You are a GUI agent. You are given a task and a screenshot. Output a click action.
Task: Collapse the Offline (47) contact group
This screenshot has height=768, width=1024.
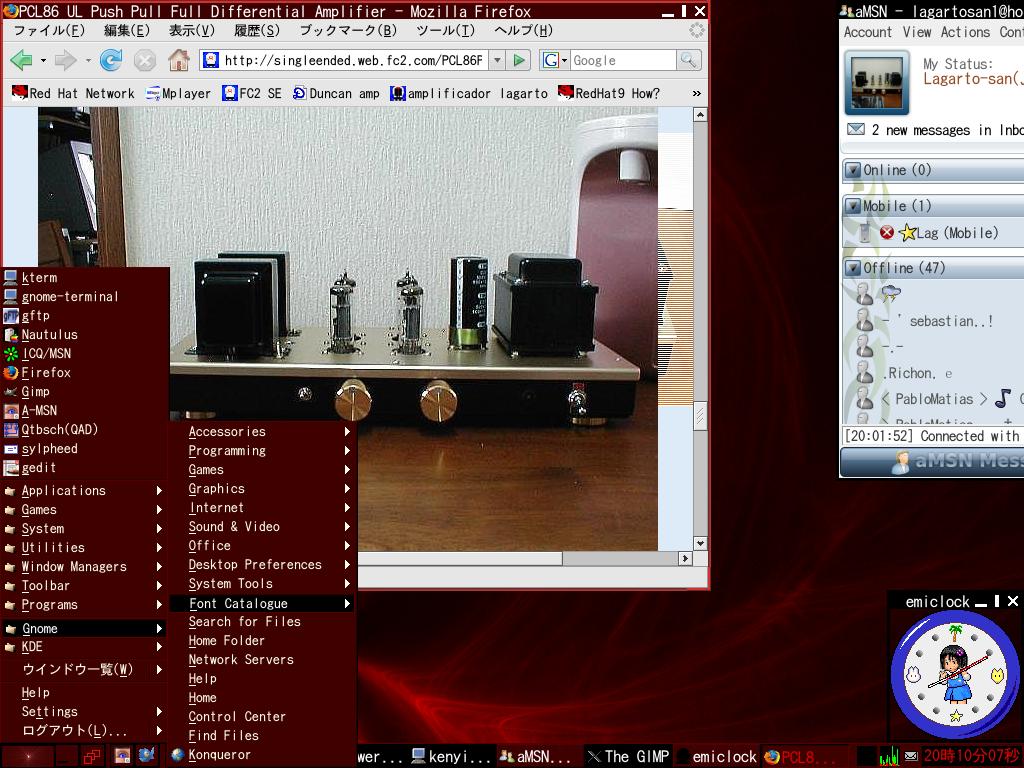click(x=853, y=268)
